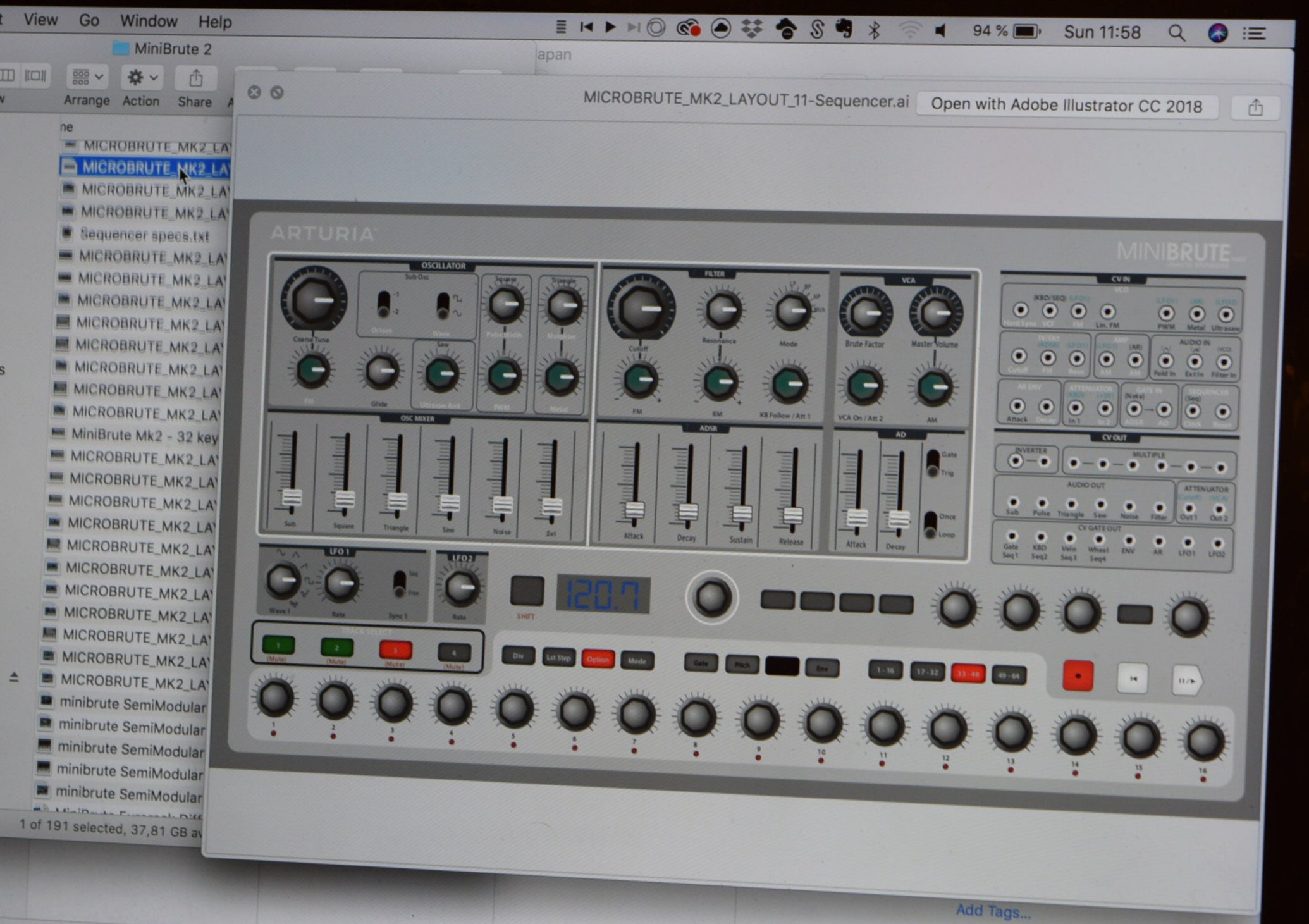1309x924 pixels.
Task: Click the Bluetooth status icon
Action: pos(874,30)
